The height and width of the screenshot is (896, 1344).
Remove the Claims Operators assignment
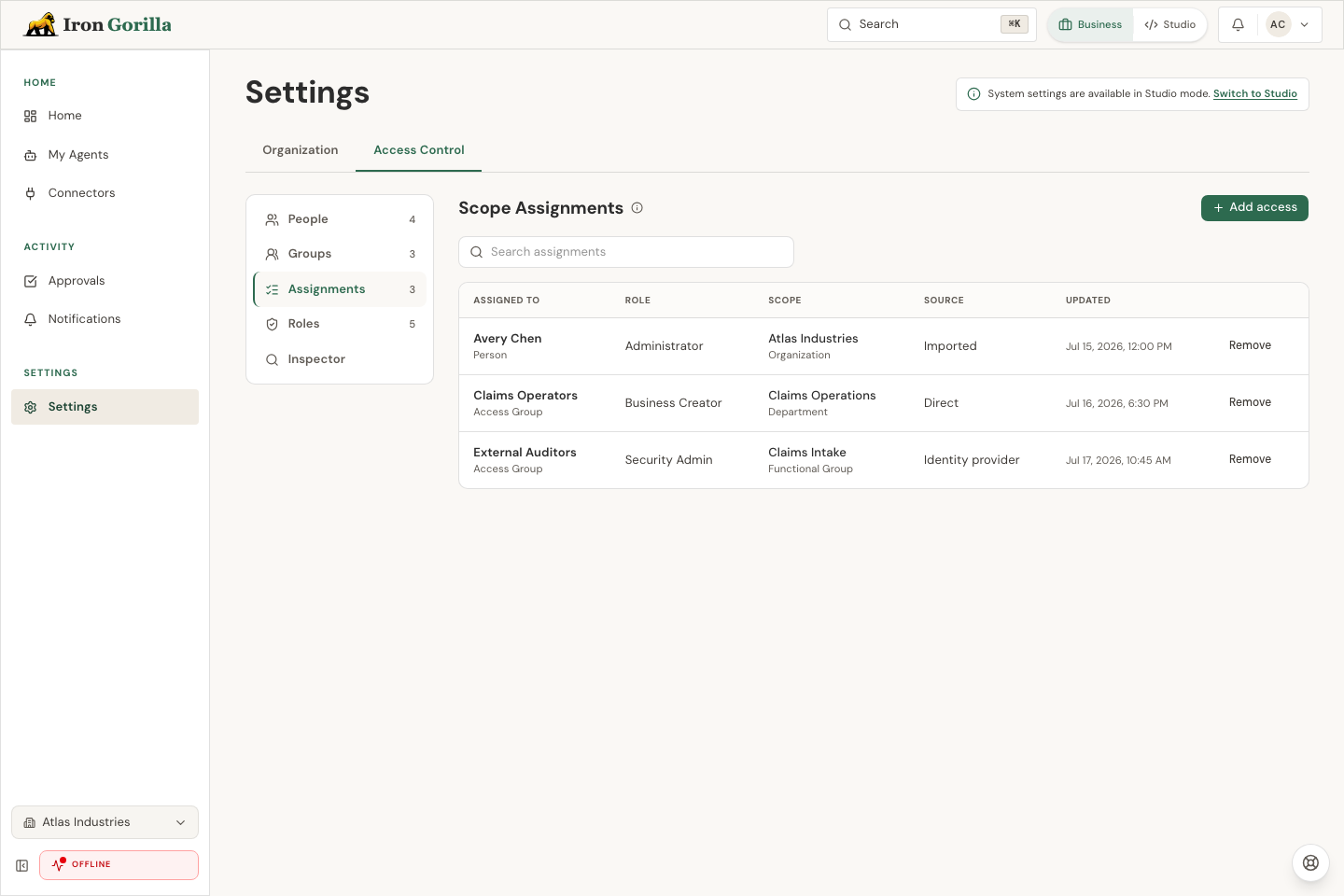1250,402
